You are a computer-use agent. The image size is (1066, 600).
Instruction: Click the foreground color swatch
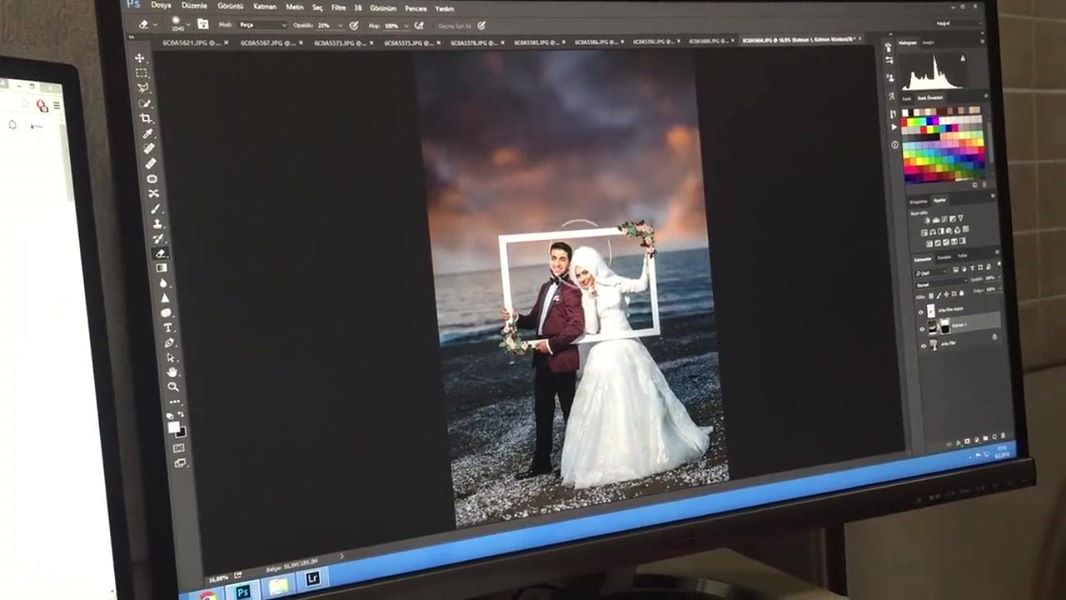174,427
